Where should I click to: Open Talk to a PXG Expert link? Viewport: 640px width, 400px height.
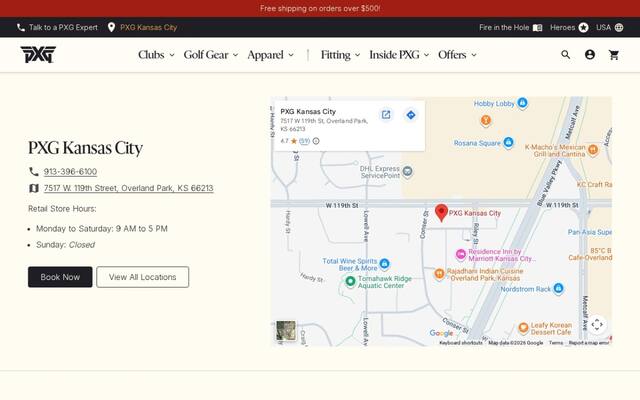(63, 27)
